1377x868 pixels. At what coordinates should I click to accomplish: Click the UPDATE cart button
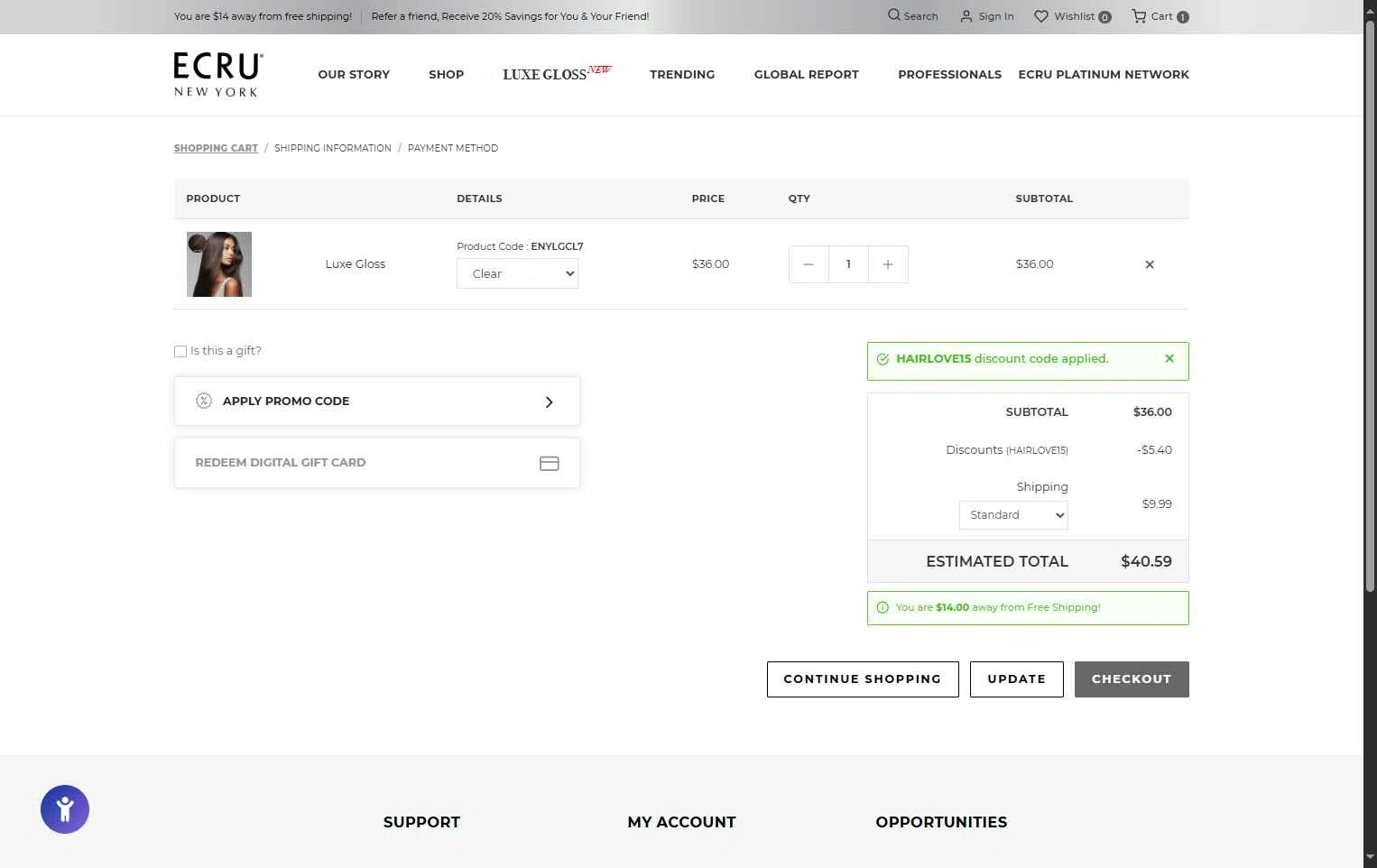[1017, 679]
